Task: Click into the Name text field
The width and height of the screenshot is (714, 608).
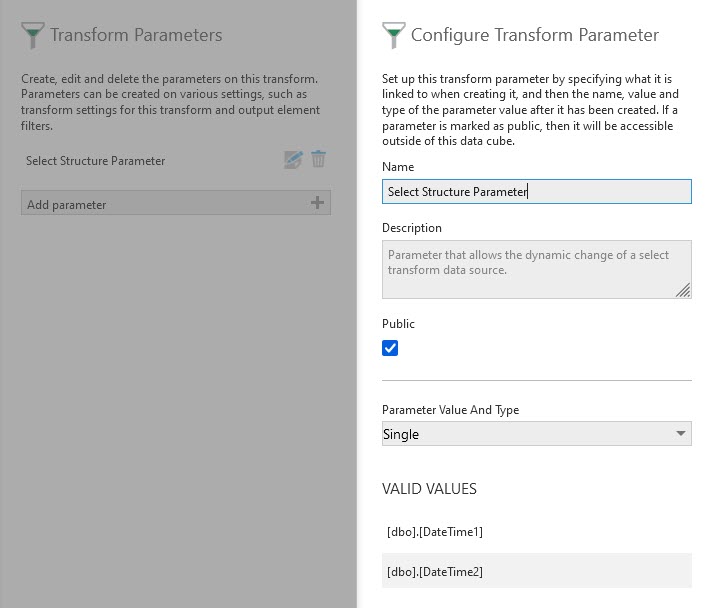Action: coord(536,192)
